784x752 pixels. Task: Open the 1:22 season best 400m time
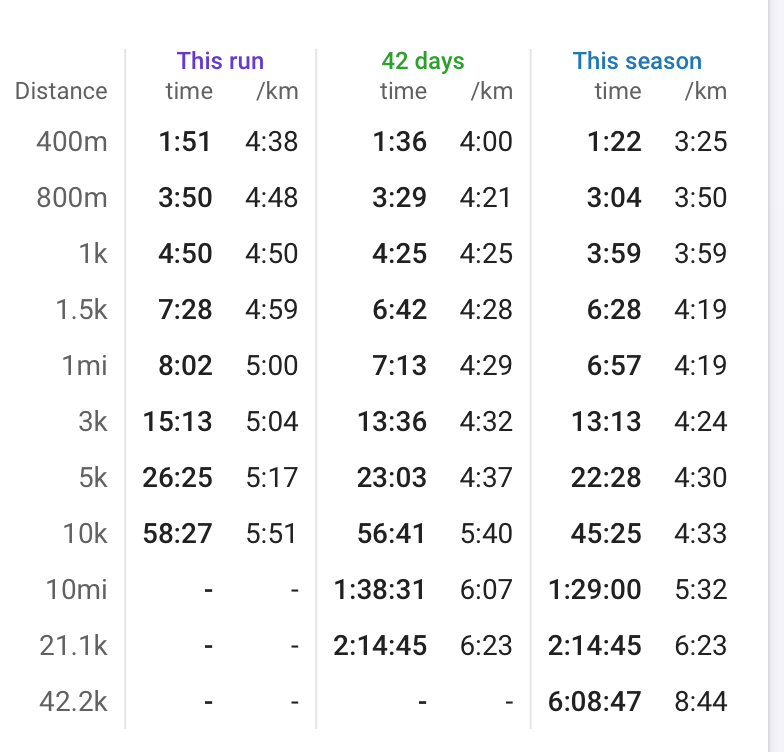coord(614,142)
